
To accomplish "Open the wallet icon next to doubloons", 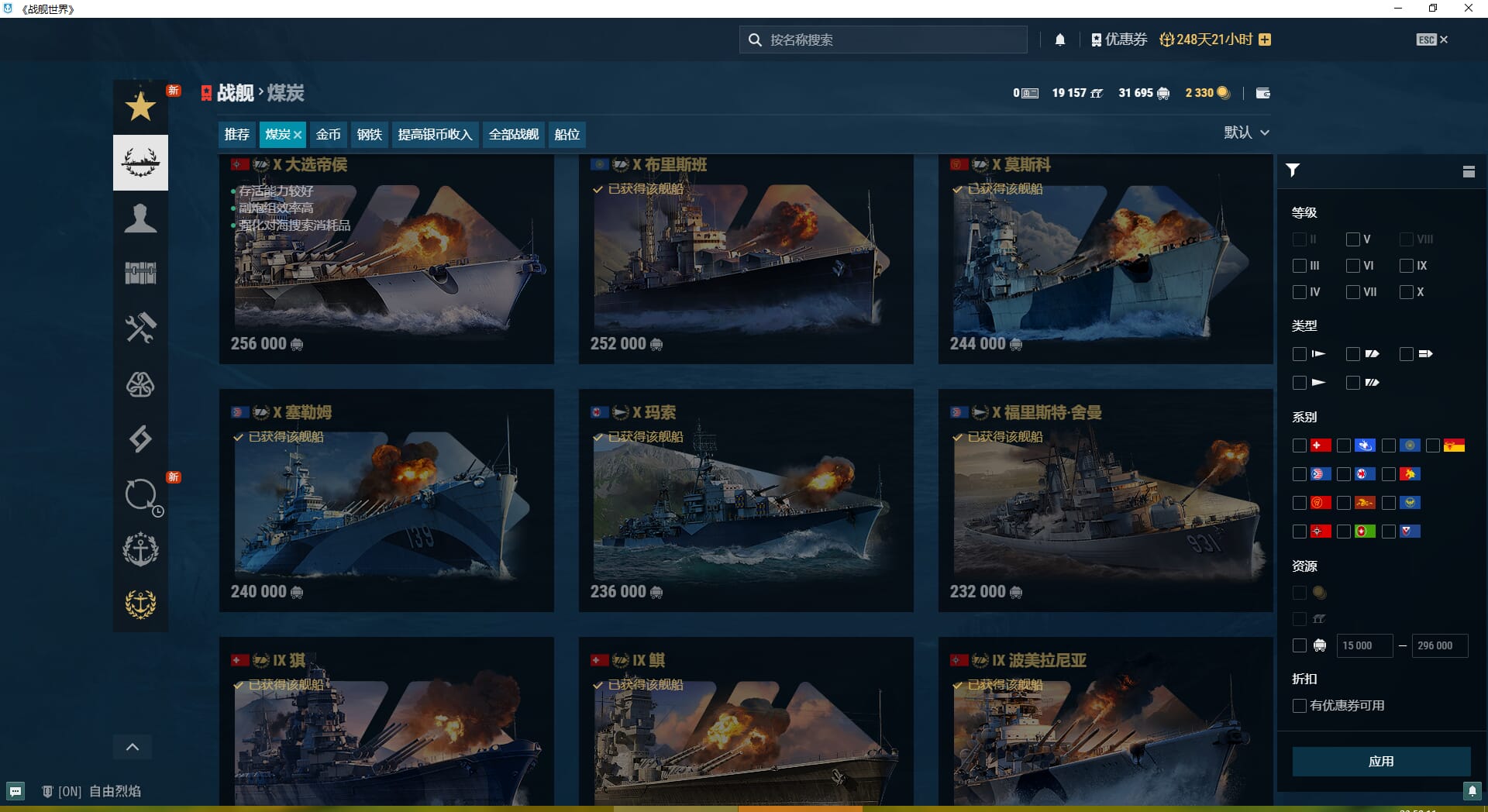I will click(1262, 93).
